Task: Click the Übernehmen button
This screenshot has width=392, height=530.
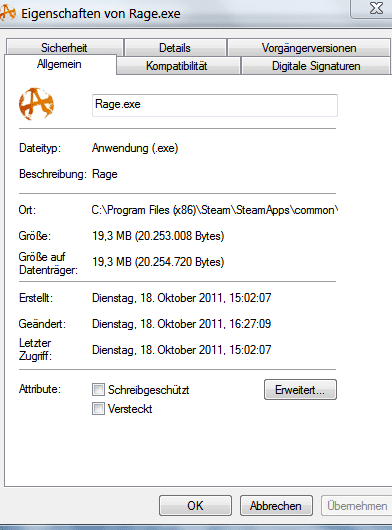Action: (357, 506)
